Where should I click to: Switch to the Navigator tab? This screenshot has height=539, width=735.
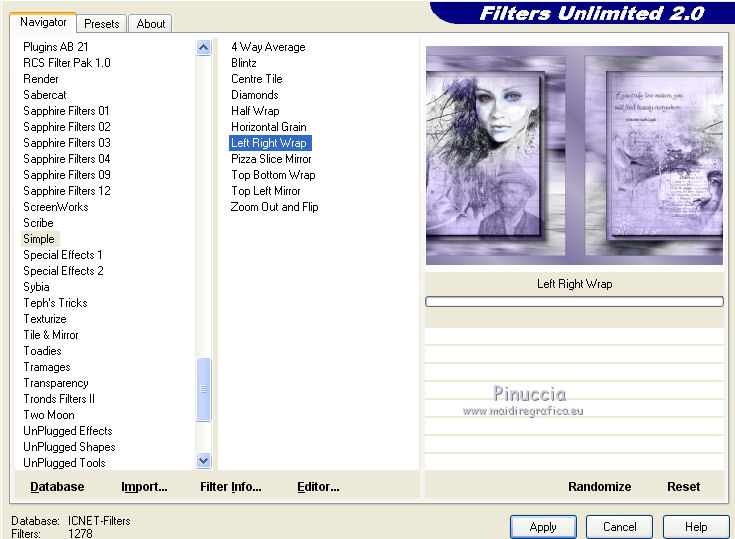(x=43, y=22)
